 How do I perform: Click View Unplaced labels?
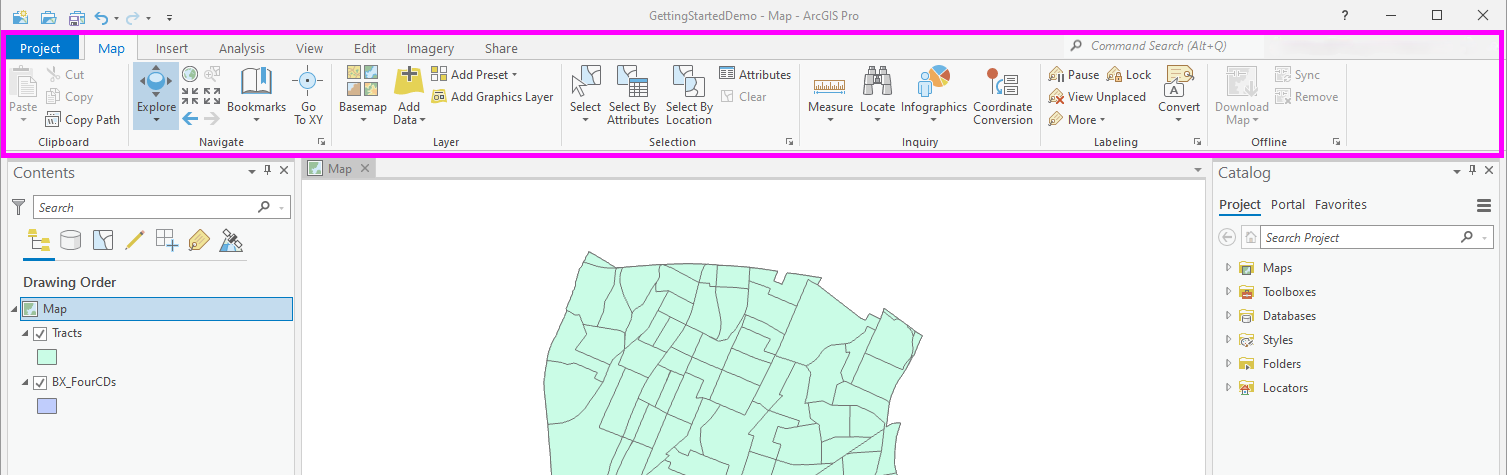coord(1096,97)
